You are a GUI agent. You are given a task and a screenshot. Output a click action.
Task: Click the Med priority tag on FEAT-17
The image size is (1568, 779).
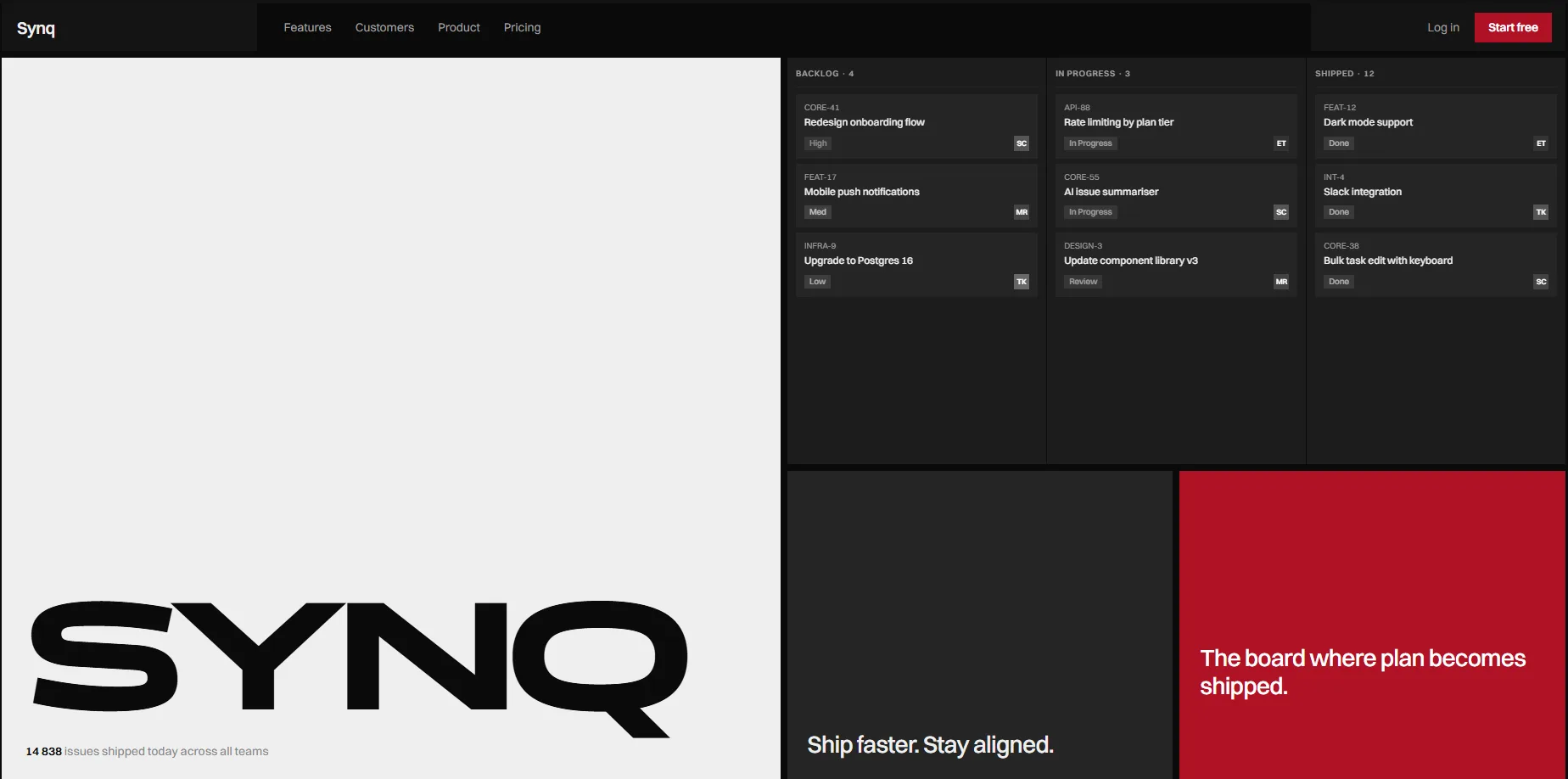click(x=818, y=212)
